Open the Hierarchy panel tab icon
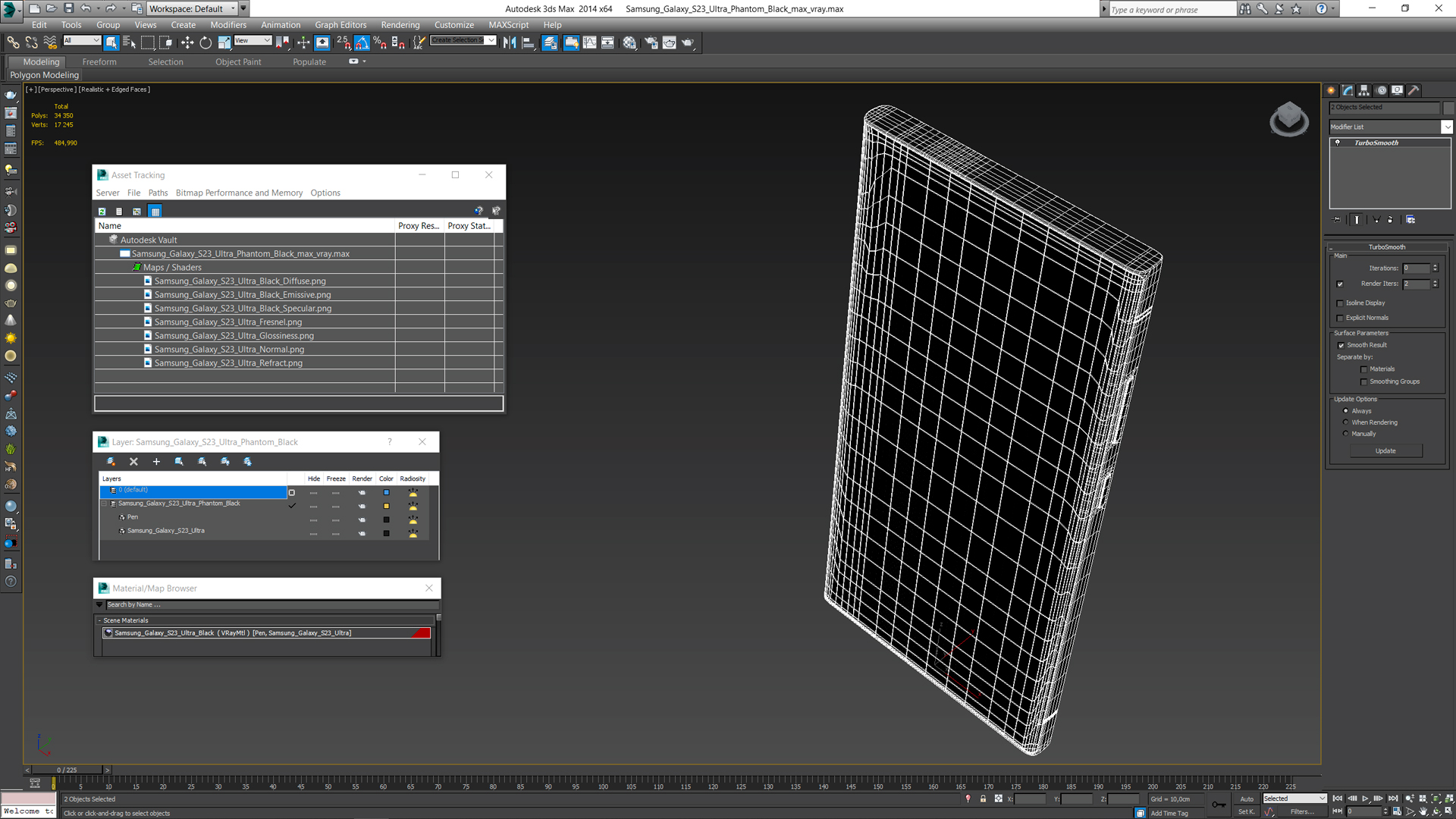Image resolution: width=1456 pixels, height=819 pixels. [1364, 90]
